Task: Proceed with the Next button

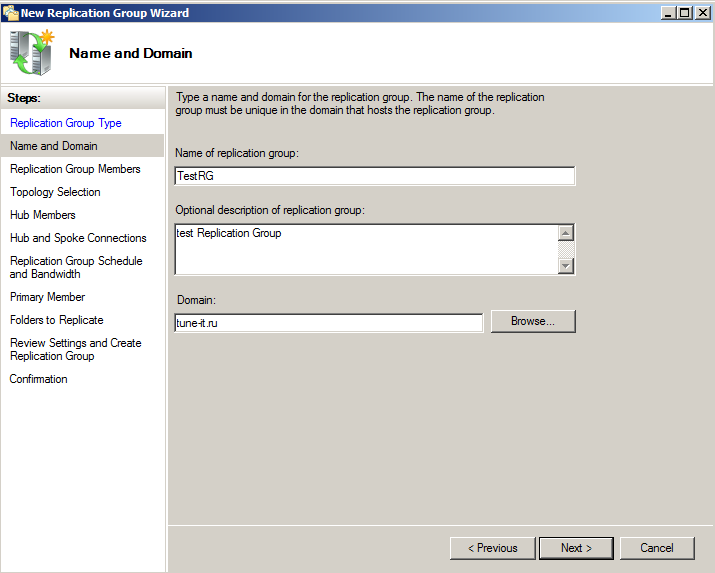Action: pos(576,548)
